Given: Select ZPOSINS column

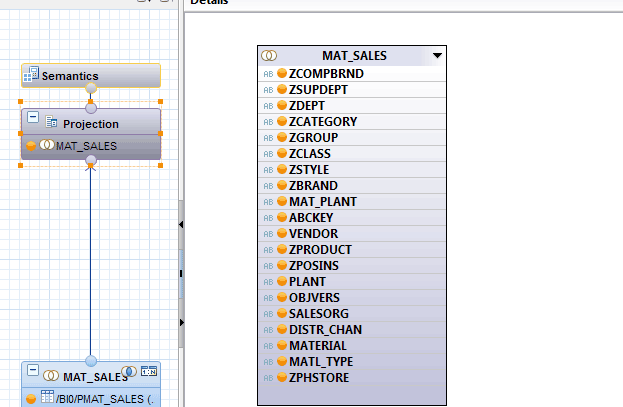Looking at the screenshot, I should pyautogui.click(x=352, y=266).
